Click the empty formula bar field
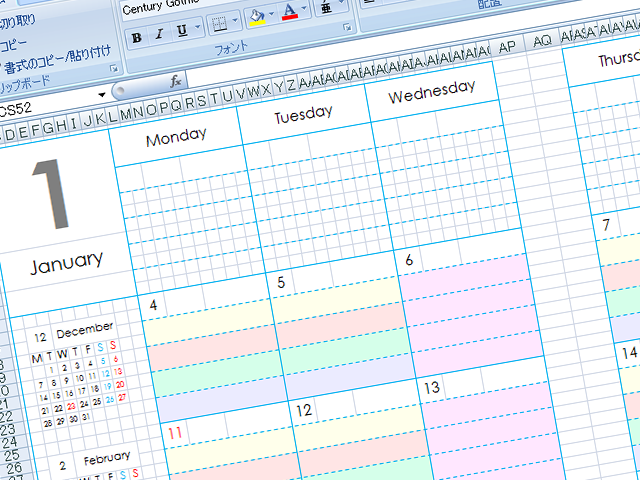 tap(367, 53)
